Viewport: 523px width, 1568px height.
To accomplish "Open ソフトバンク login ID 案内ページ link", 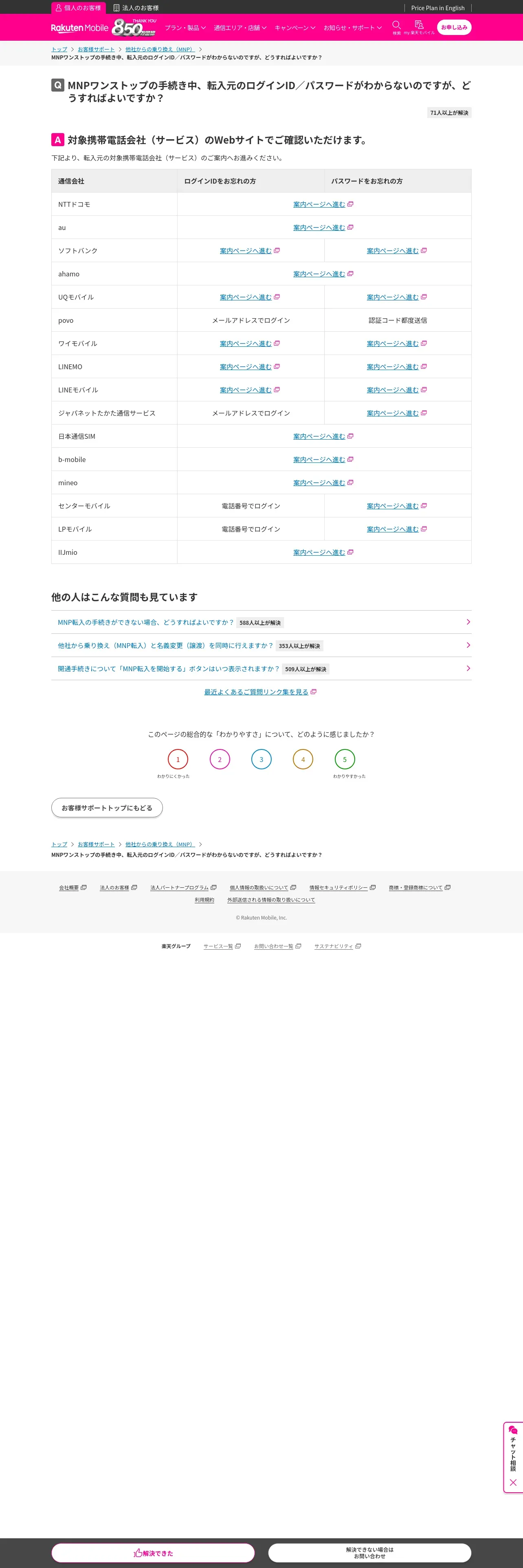I will tap(250, 251).
